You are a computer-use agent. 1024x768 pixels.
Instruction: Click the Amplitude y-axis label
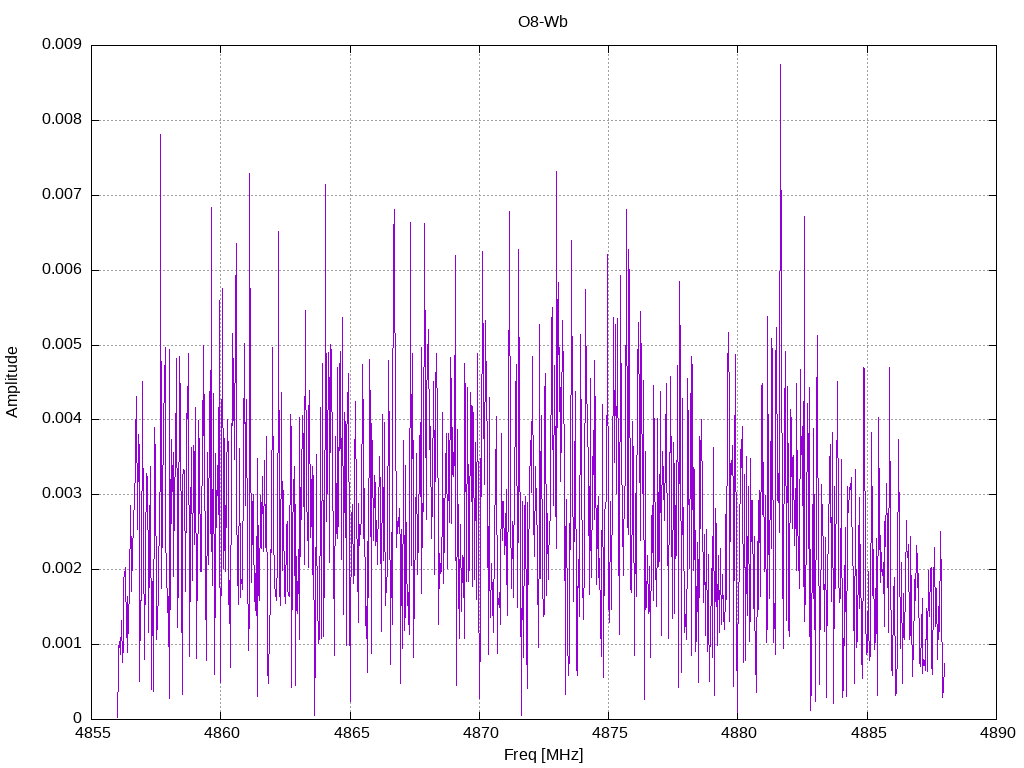(x=12, y=382)
